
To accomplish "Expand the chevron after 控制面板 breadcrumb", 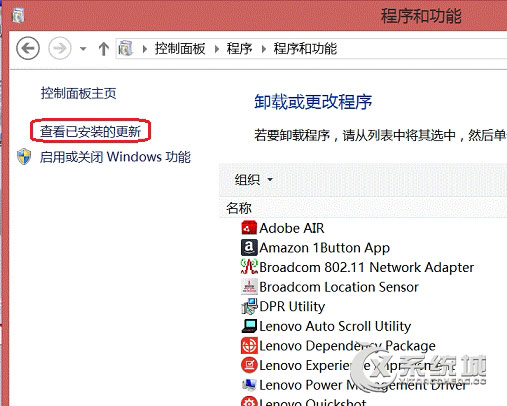I will pos(217,49).
